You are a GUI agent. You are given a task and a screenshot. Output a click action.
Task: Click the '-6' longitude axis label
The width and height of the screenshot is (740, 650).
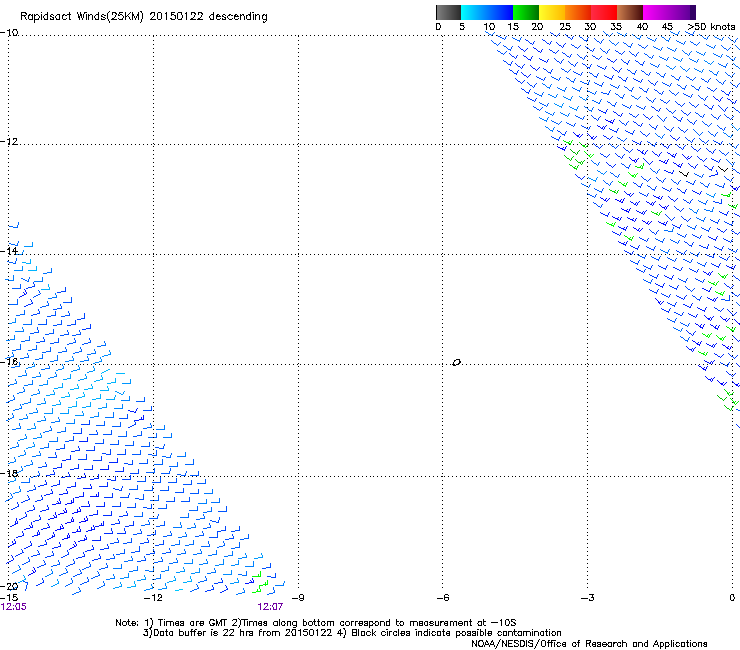(443, 598)
